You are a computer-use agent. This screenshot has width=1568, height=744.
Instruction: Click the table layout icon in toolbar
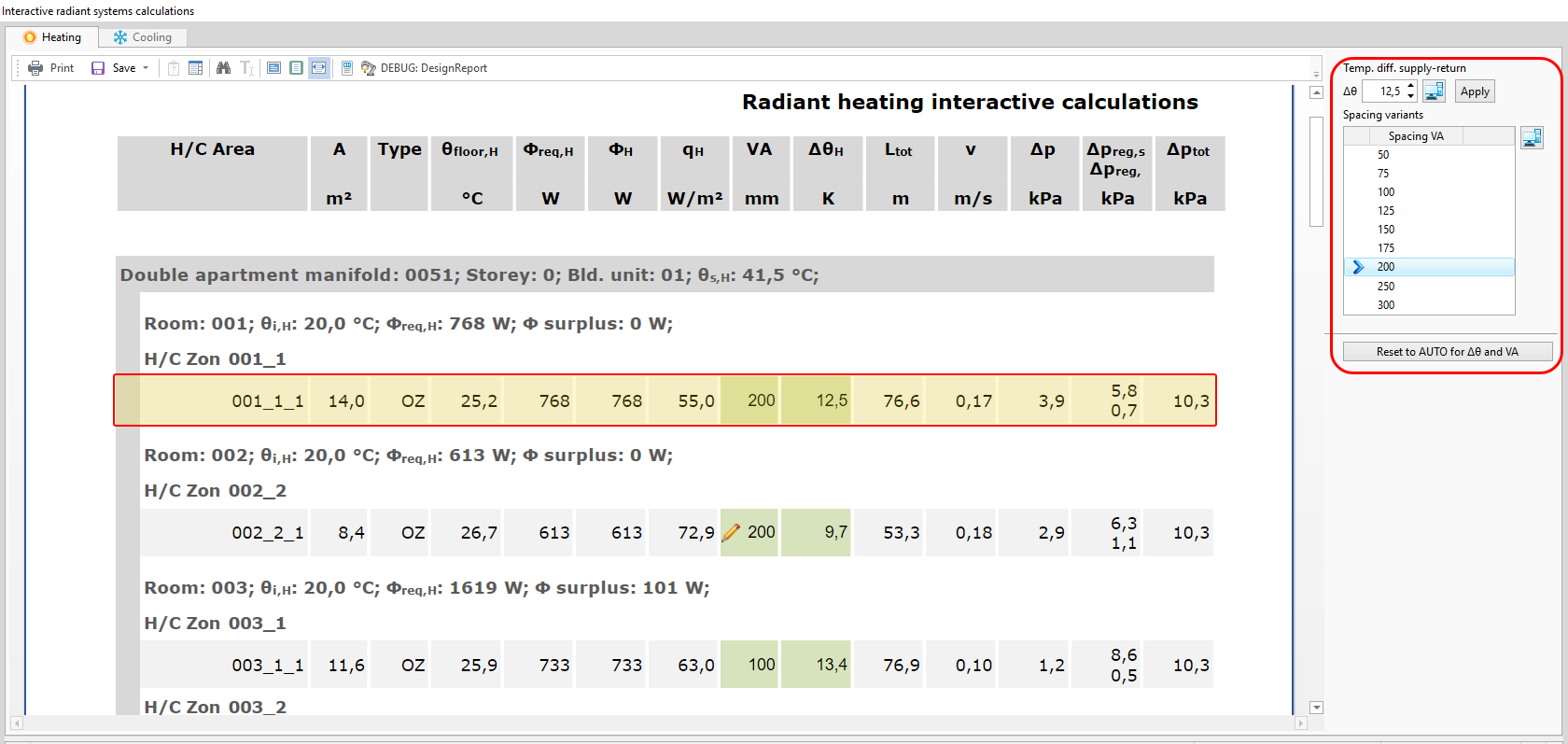pos(196,68)
